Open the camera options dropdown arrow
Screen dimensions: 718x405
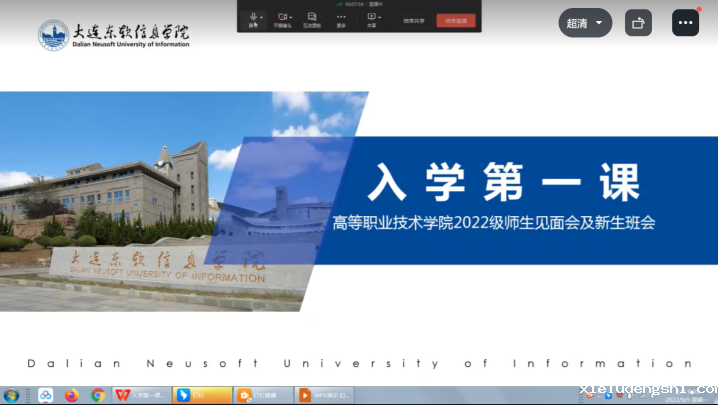pos(292,17)
